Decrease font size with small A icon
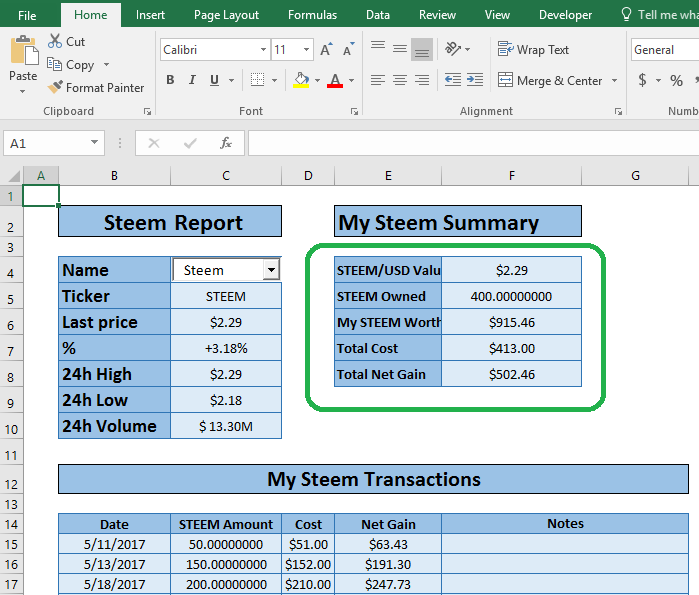Screen dimensions: 699x595 [x=348, y=49]
